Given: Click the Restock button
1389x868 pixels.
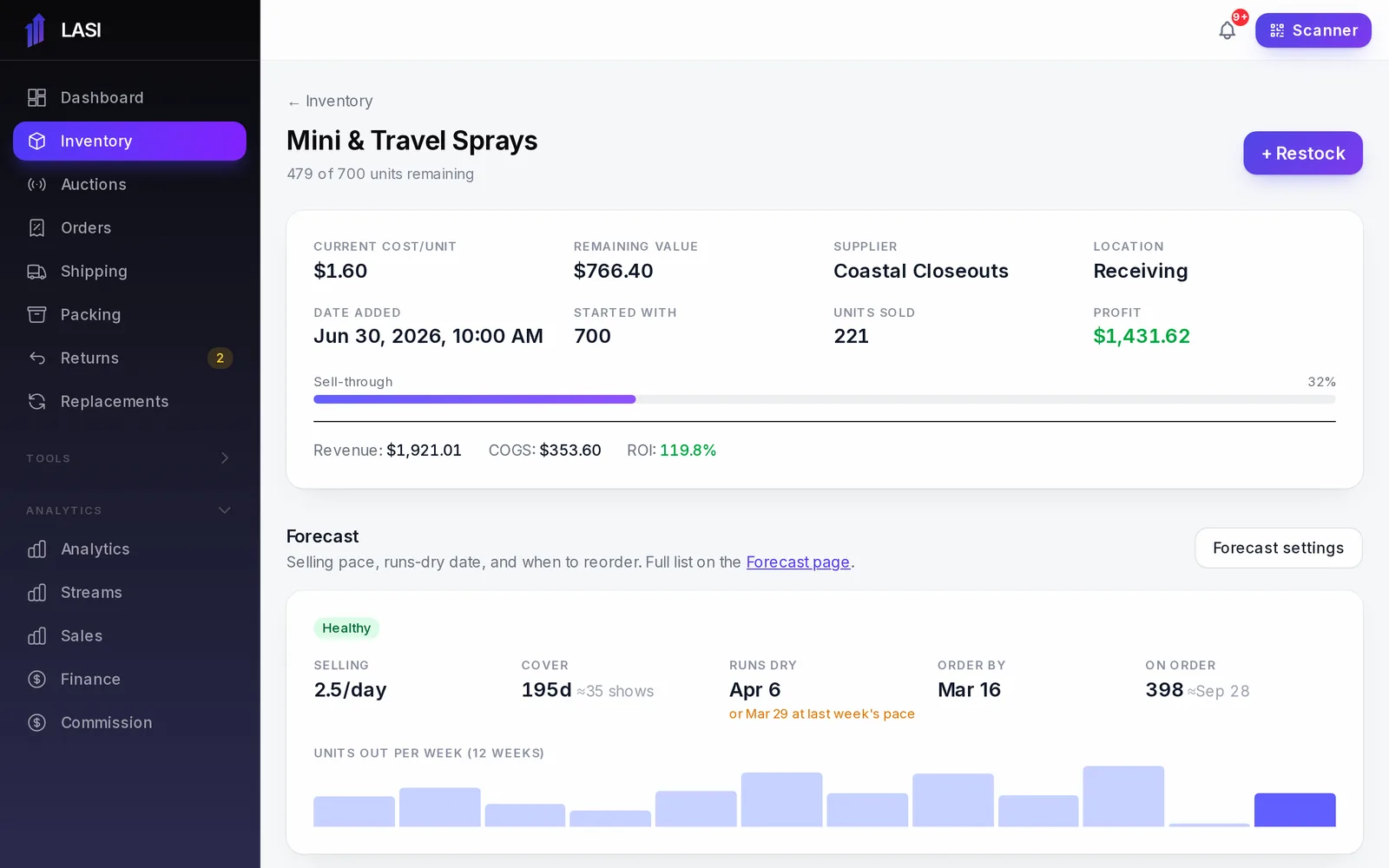Looking at the screenshot, I should coord(1302,154).
